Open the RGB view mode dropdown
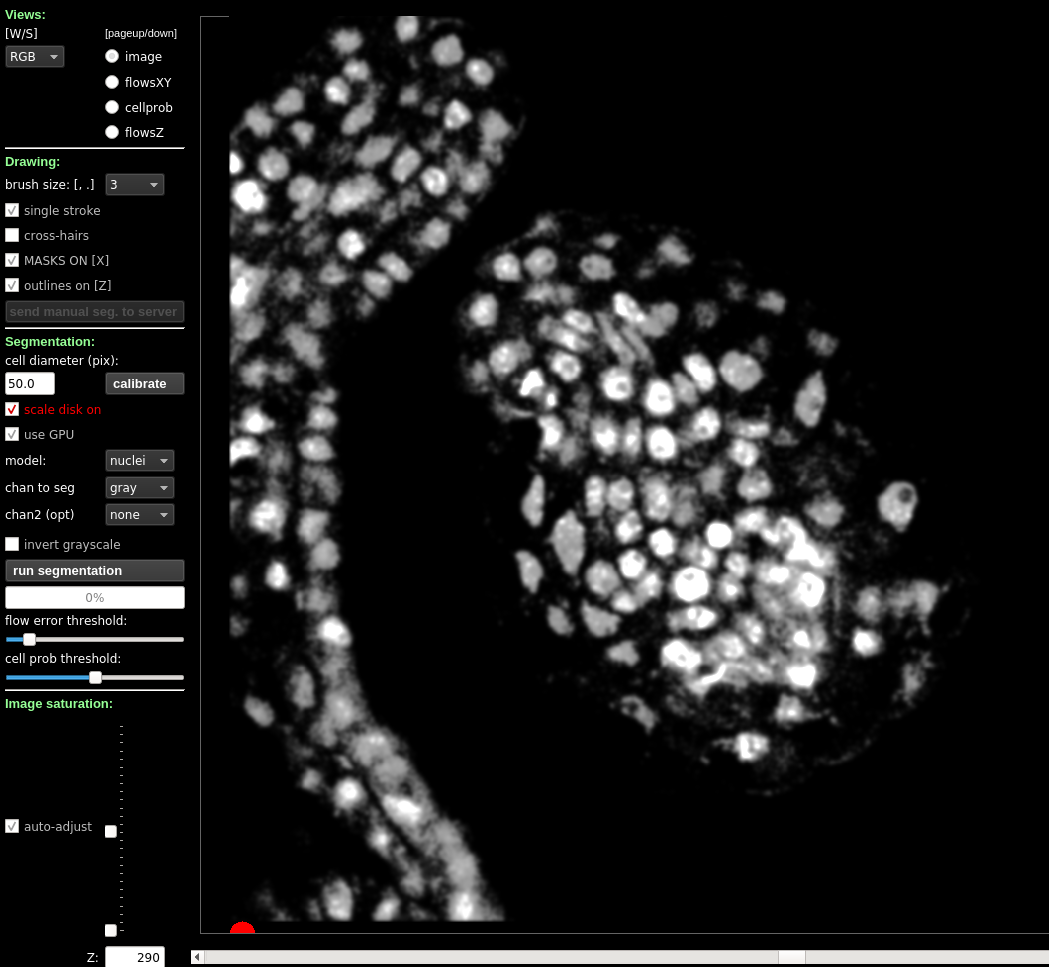1049x967 pixels. 34,56
